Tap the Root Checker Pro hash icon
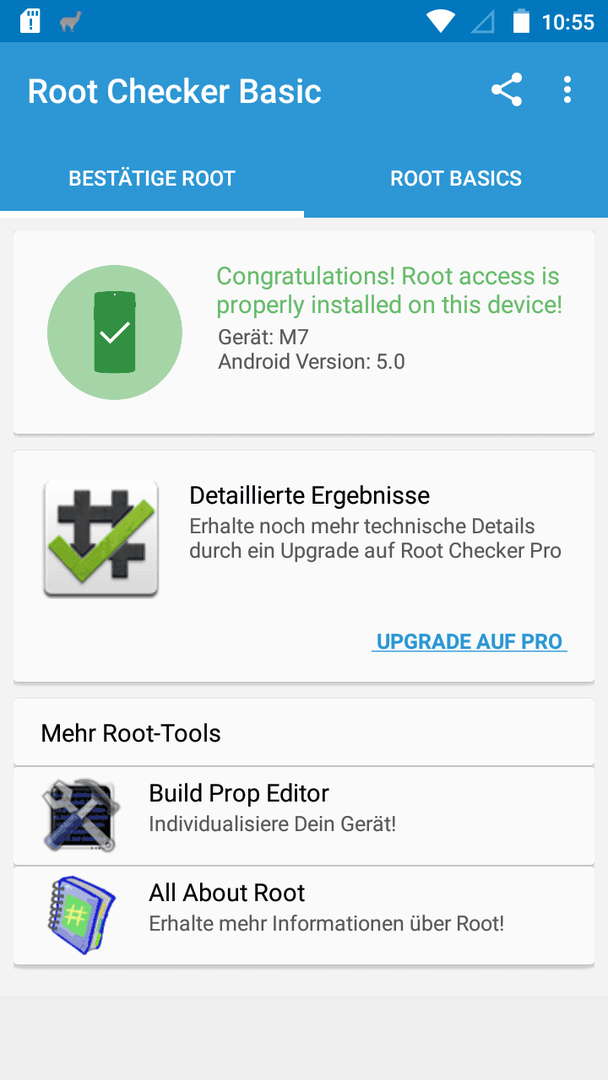608x1080 pixels. (x=101, y=539)
